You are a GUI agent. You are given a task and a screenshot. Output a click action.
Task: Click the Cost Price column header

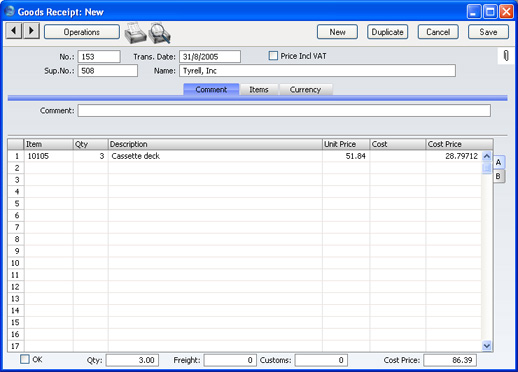459,144
